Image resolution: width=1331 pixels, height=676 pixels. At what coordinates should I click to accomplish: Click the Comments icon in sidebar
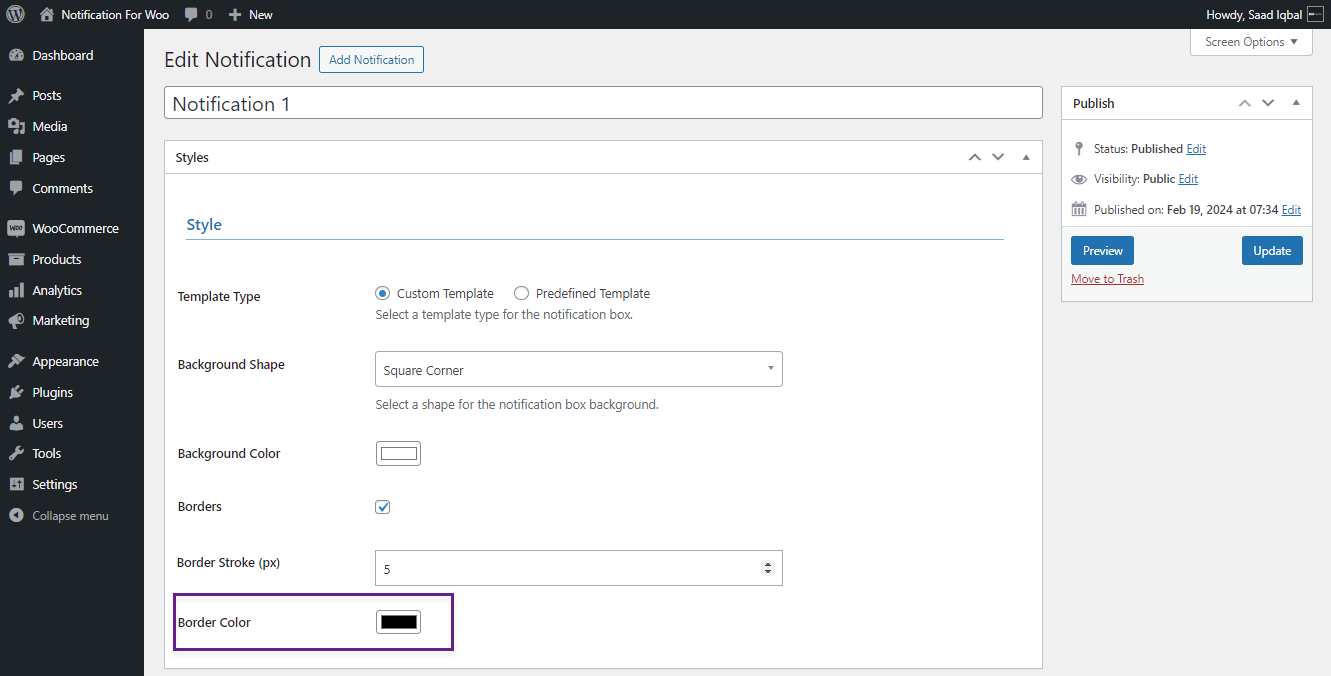click(x=16, y=188)
